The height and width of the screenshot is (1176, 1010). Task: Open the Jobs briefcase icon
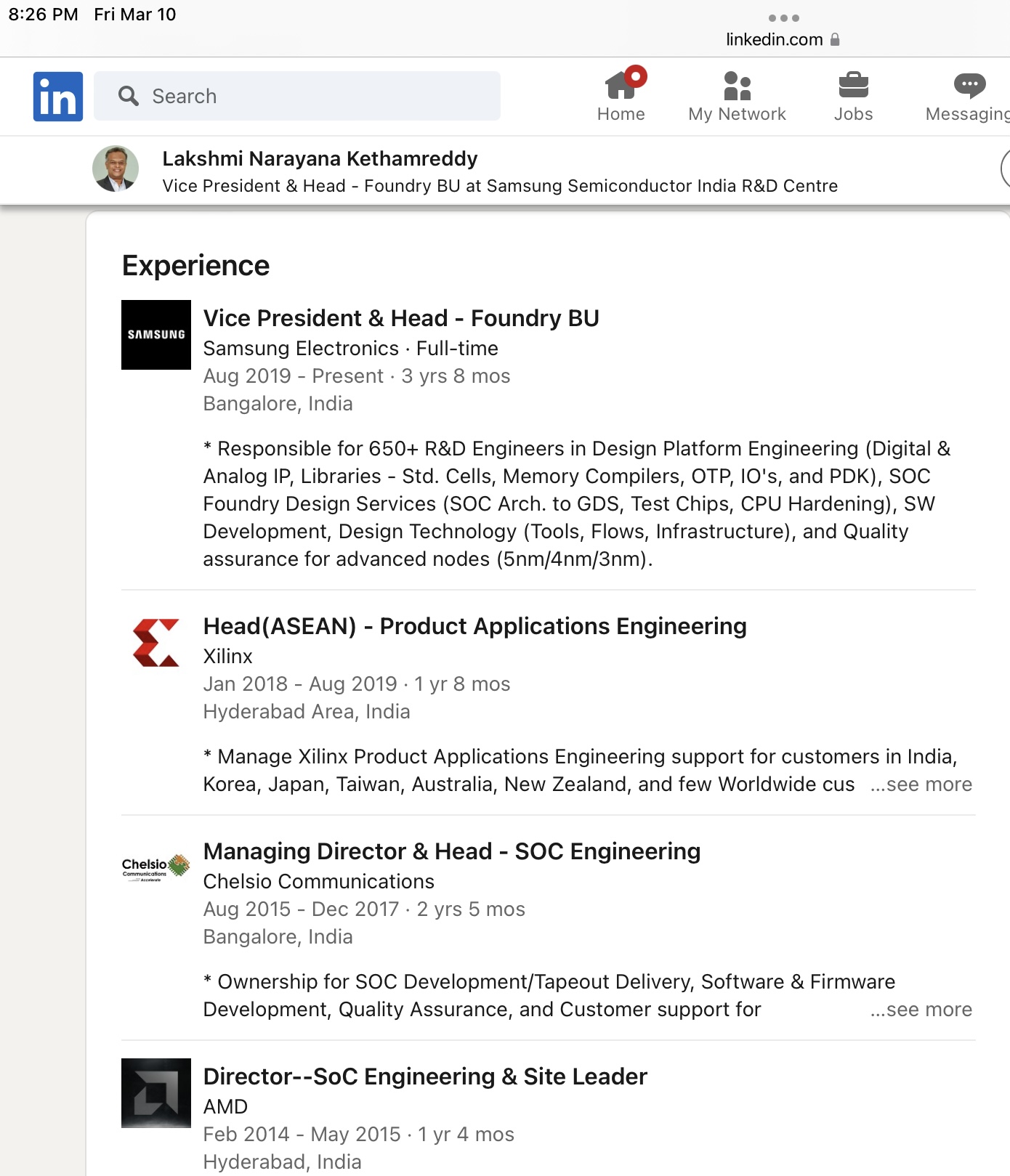853,85
